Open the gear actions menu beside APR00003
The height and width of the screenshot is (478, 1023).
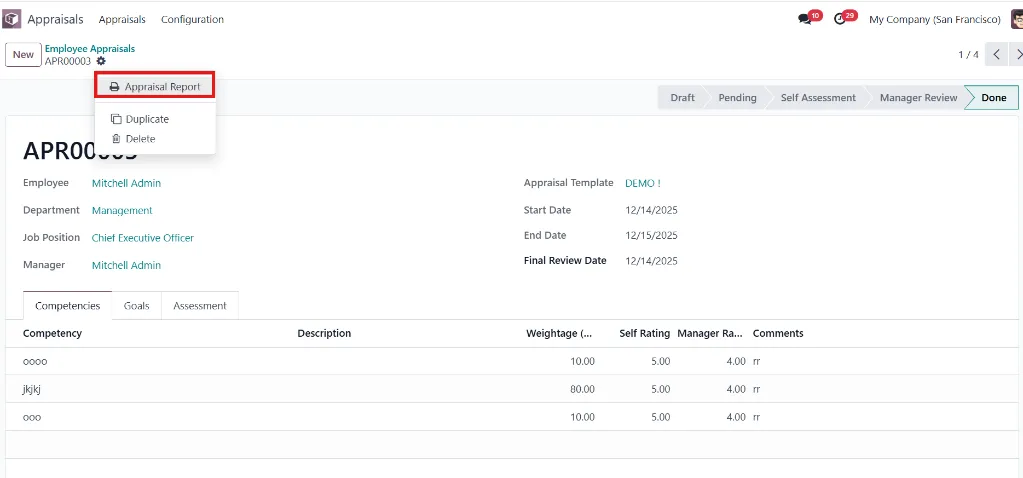pos(100,61)
